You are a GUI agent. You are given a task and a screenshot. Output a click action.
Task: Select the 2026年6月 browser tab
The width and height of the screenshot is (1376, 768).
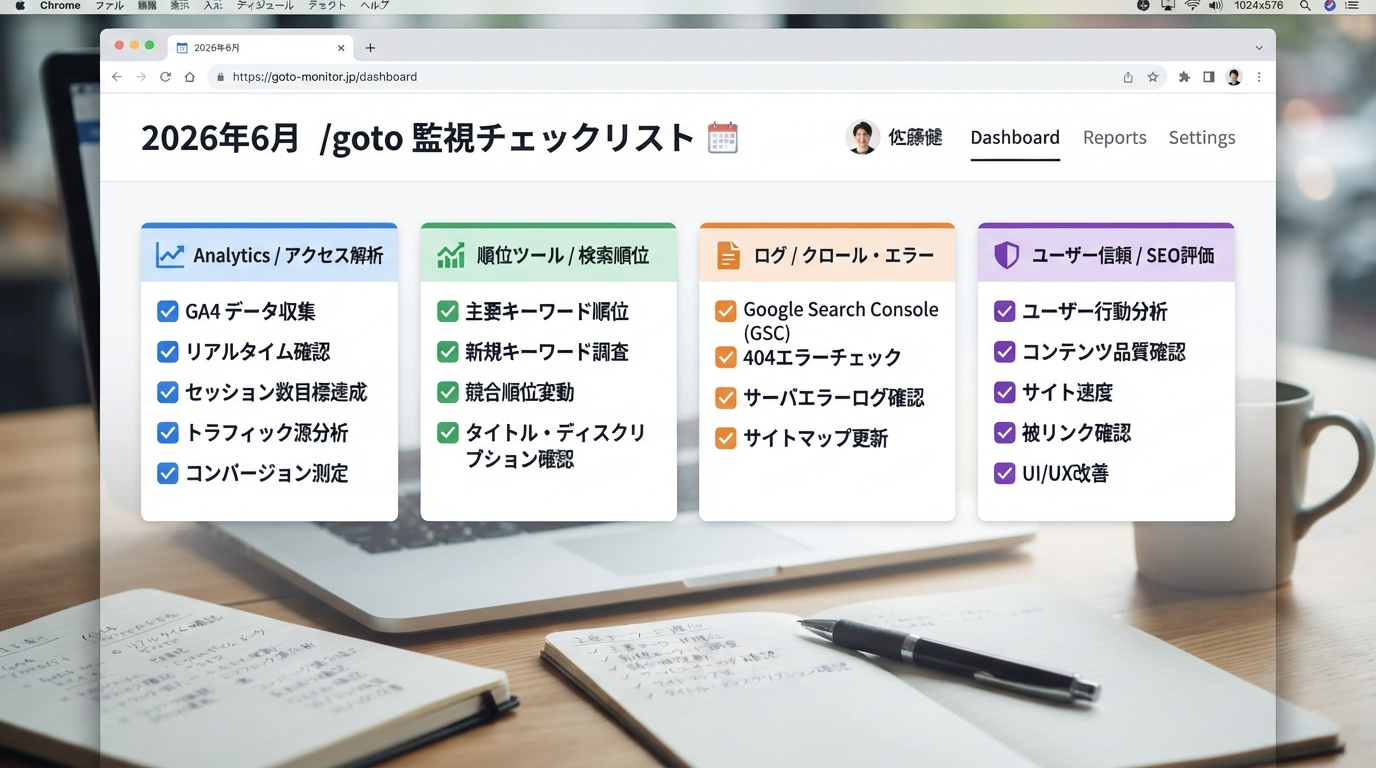pos(260,48)
